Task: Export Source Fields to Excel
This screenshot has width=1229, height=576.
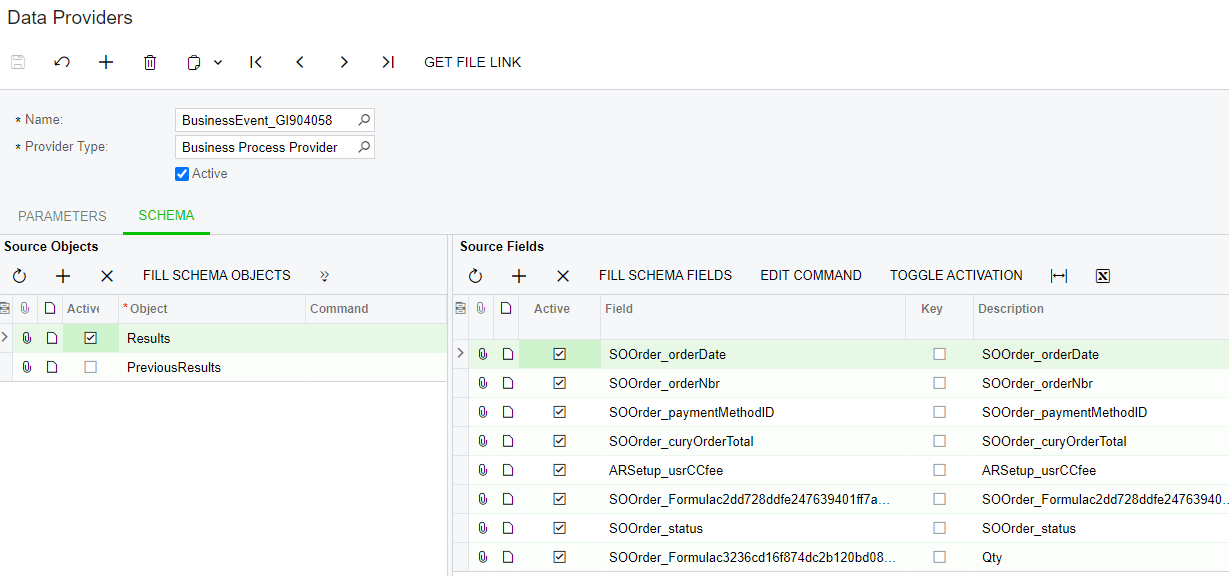Action: click(x=1103, y=276)
